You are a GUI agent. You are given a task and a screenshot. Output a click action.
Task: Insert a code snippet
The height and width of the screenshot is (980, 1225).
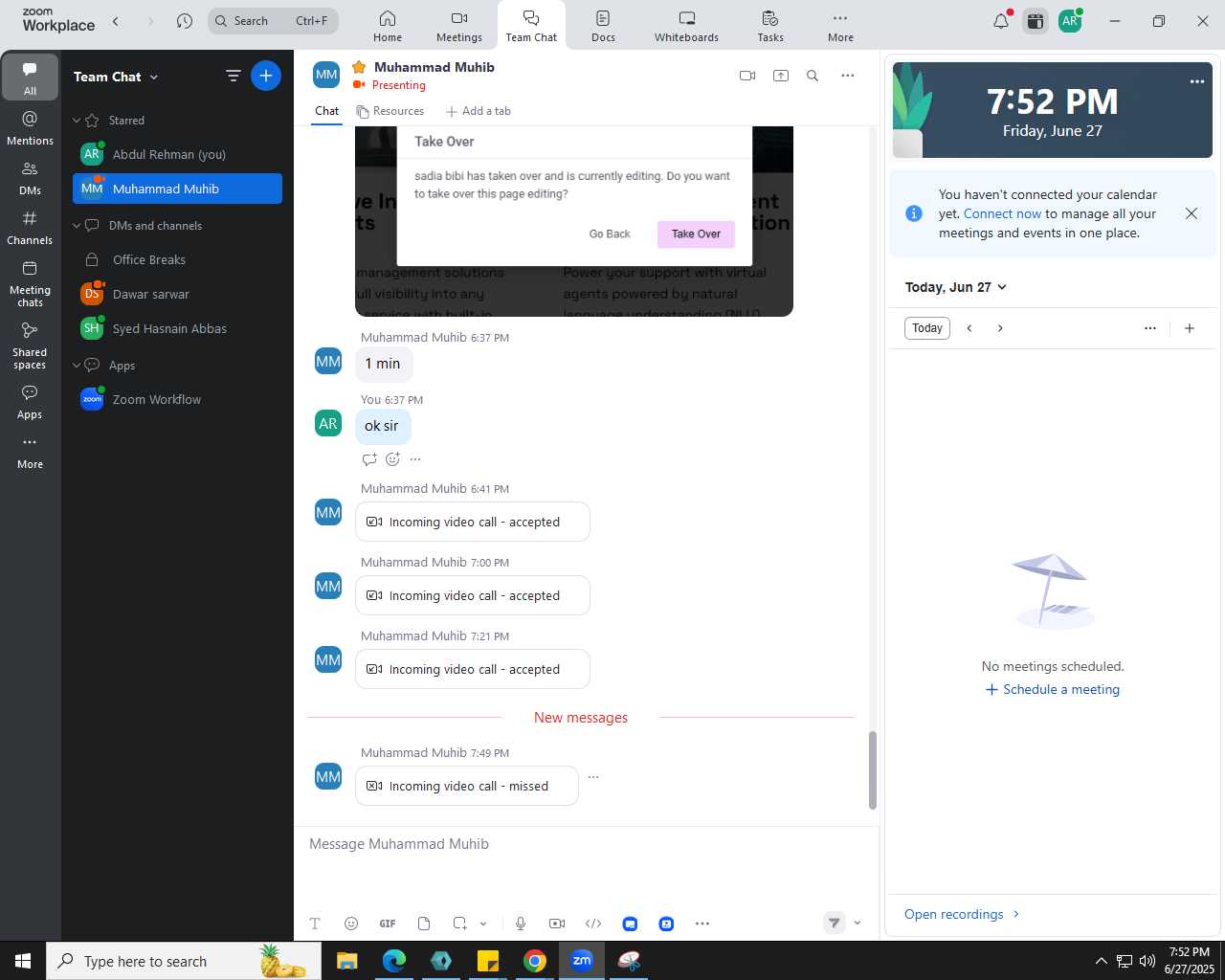pyautogui.click(x=593, y=924)
